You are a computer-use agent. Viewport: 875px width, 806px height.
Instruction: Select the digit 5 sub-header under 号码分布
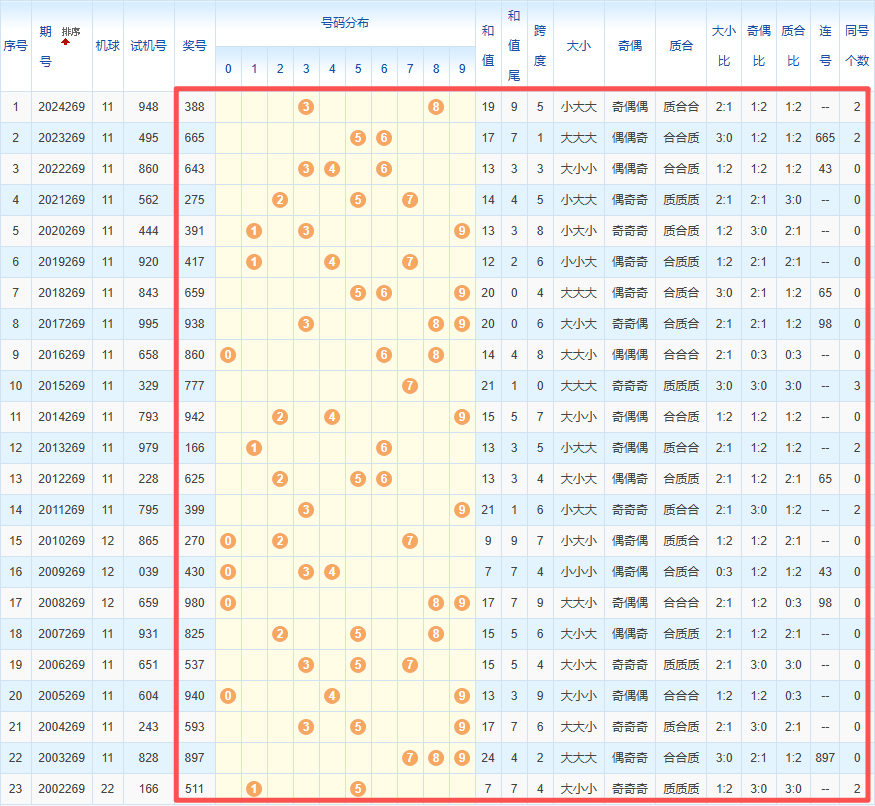point(358,69)
